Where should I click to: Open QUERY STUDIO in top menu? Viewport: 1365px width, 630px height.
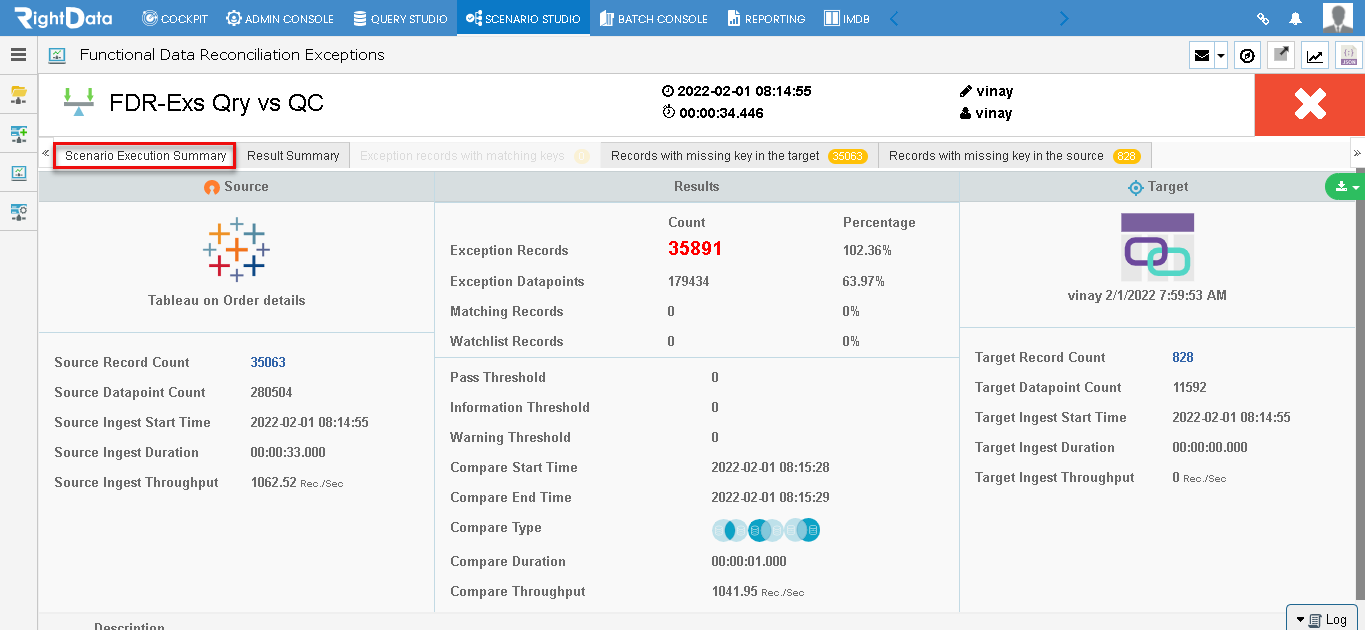(x=400, y=18)
